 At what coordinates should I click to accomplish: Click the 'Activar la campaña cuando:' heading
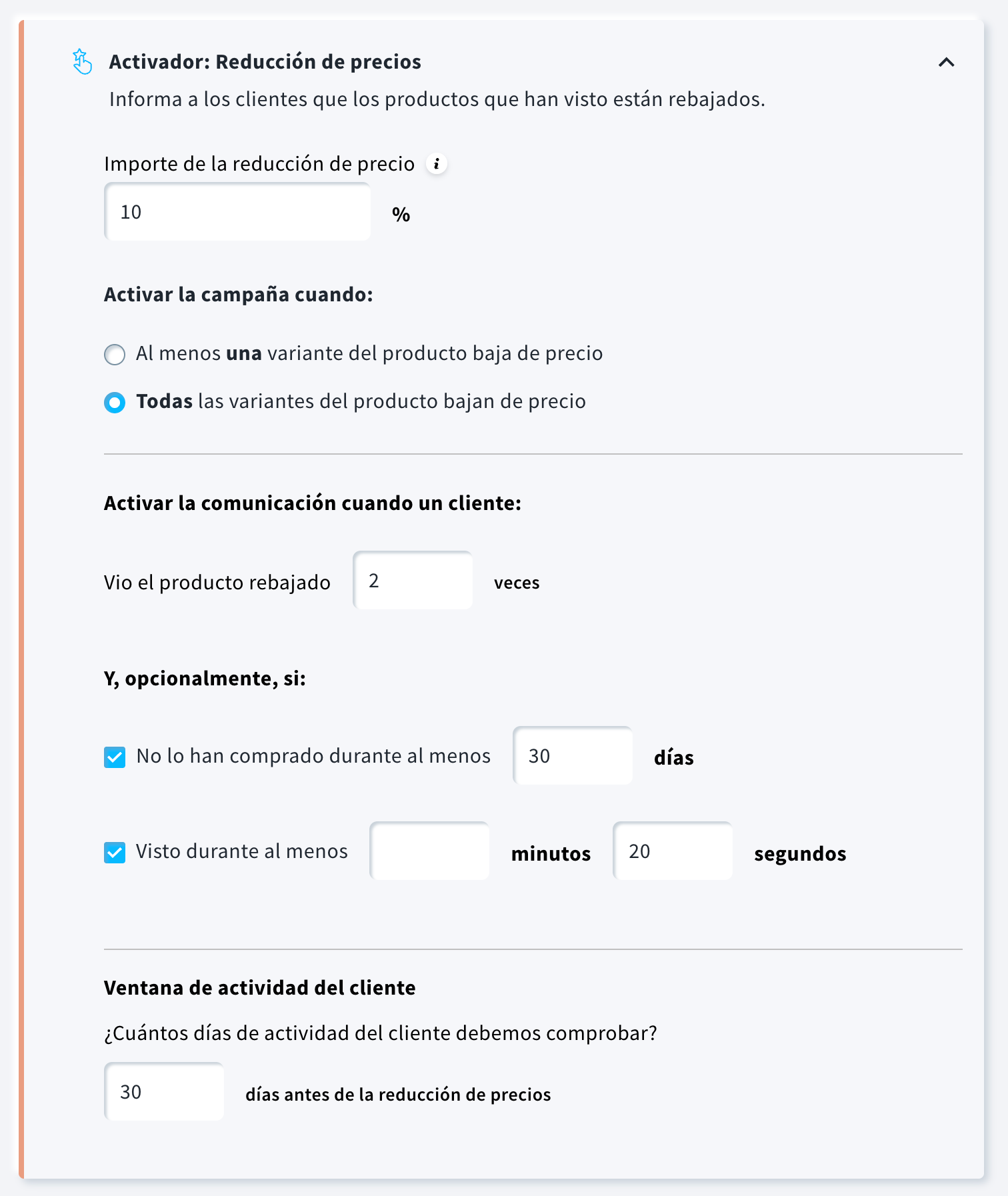click(x=238, y=295)
